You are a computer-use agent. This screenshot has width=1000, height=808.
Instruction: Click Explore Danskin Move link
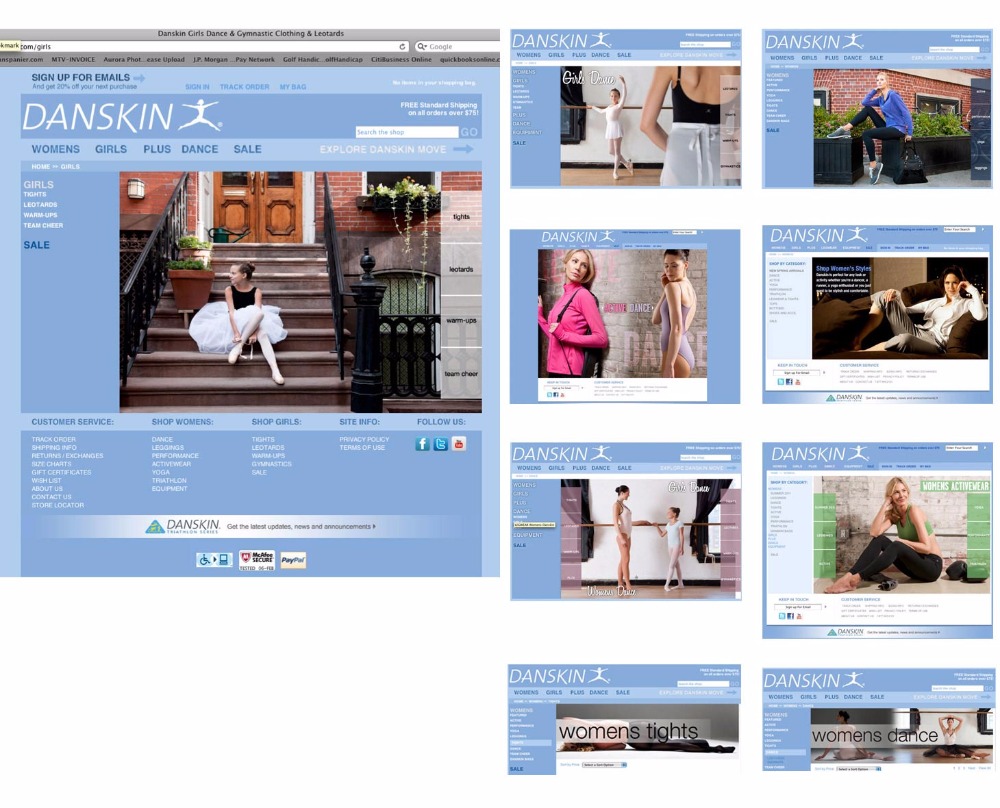coord(383,149)
